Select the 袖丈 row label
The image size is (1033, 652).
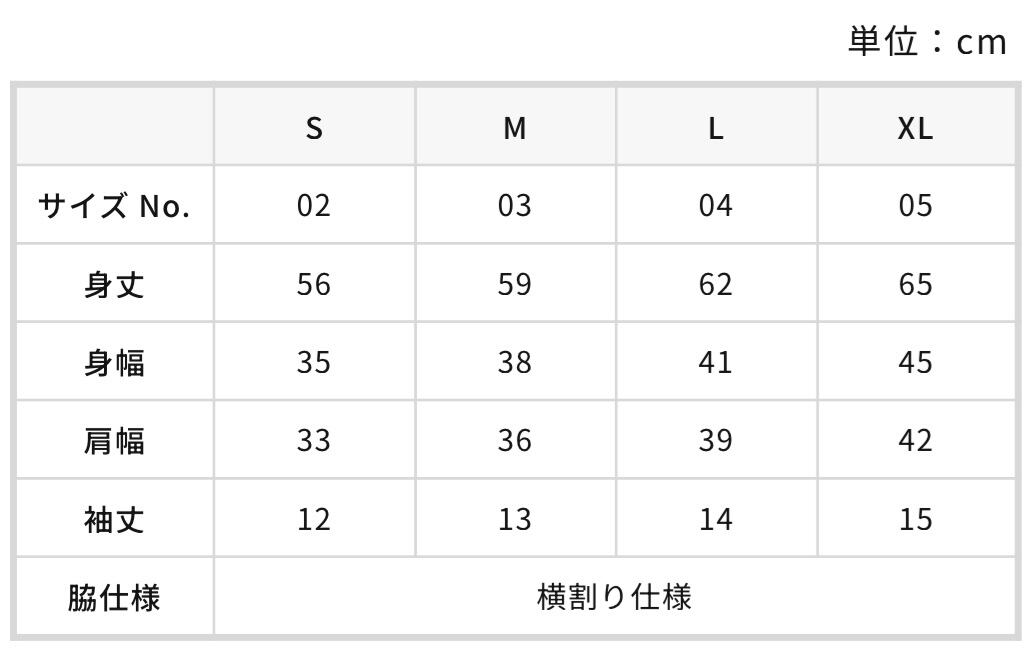(115, 518)
